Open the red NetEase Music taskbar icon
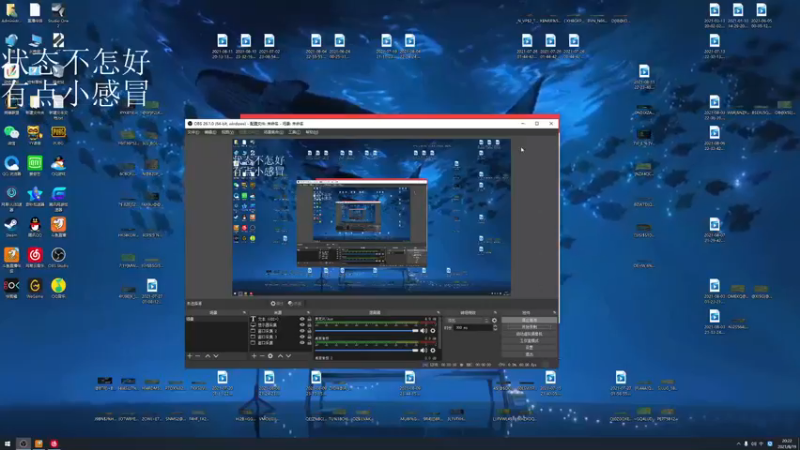Viewport: 800px width, 450px height. tap(54, 444)
